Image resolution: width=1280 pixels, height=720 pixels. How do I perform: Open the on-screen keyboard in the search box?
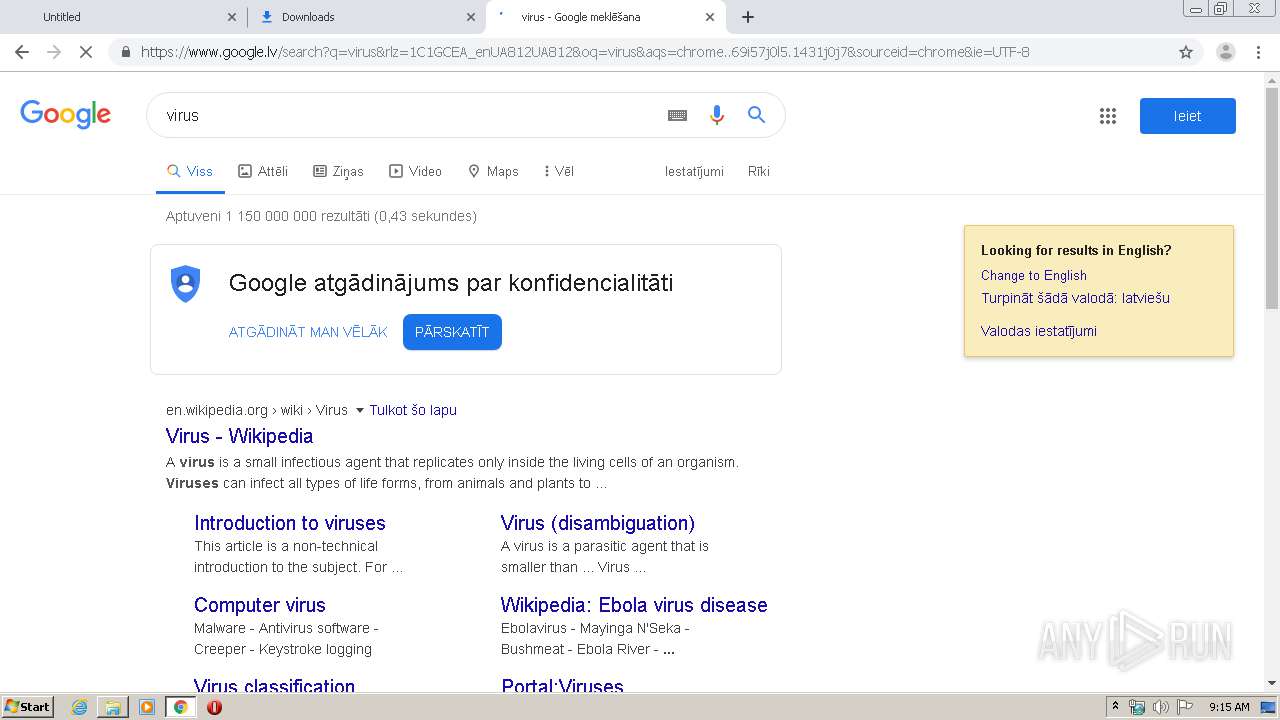pyautogui.click(x=677, y=115)
